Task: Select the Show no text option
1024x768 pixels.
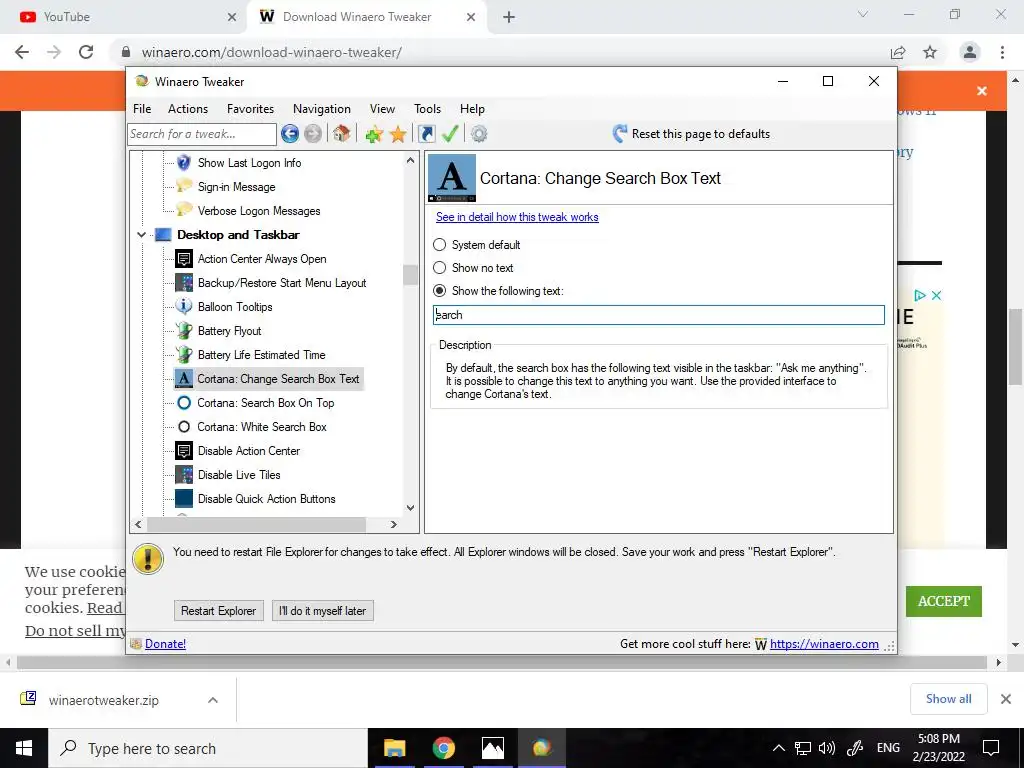Action: click(x=440, y=268)
